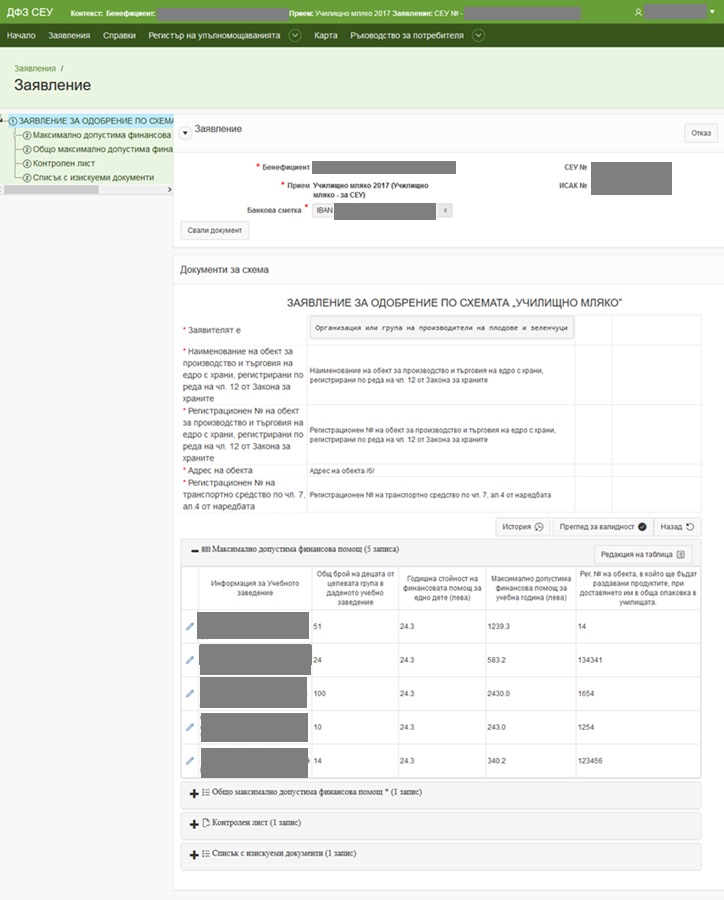Open the Заявителят е type selector
The image size is (724, 900).
click(441, 328)
